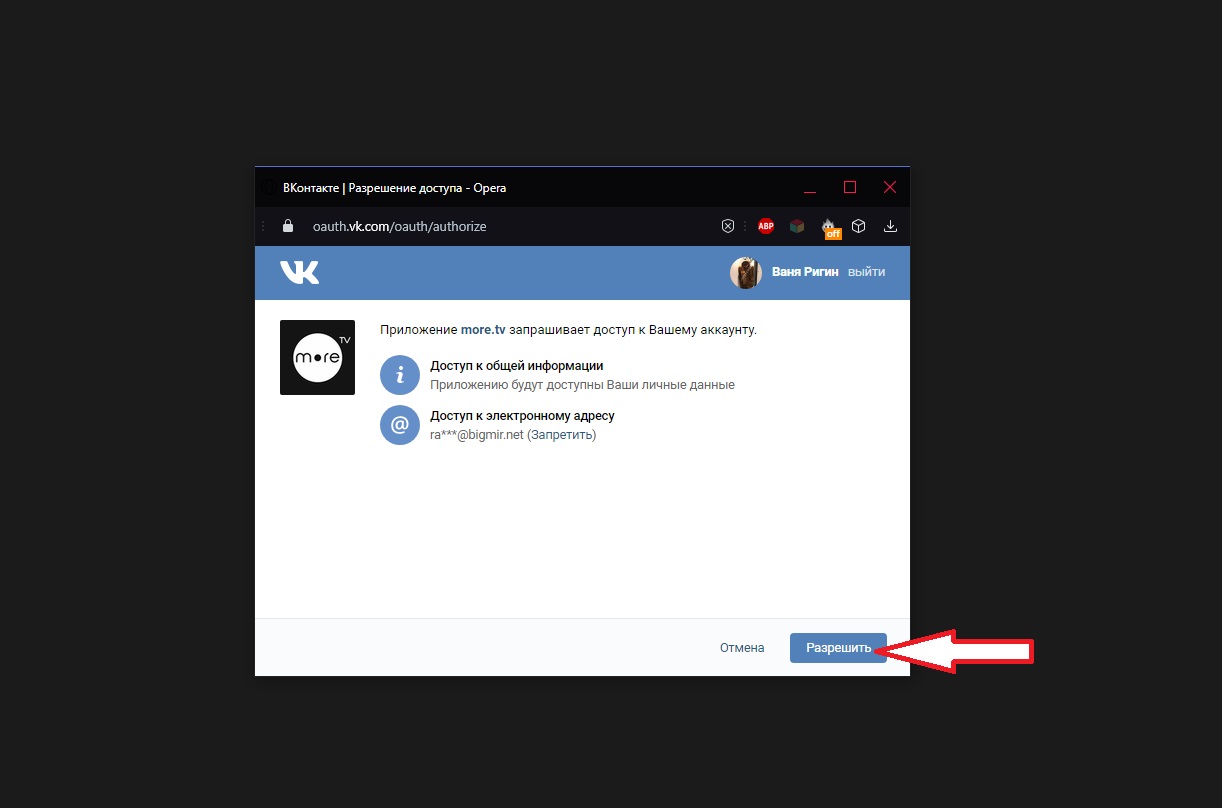Open the three-dot menu beside the address bar
This screenshot has width=1222, height=808.
point(262,226)
